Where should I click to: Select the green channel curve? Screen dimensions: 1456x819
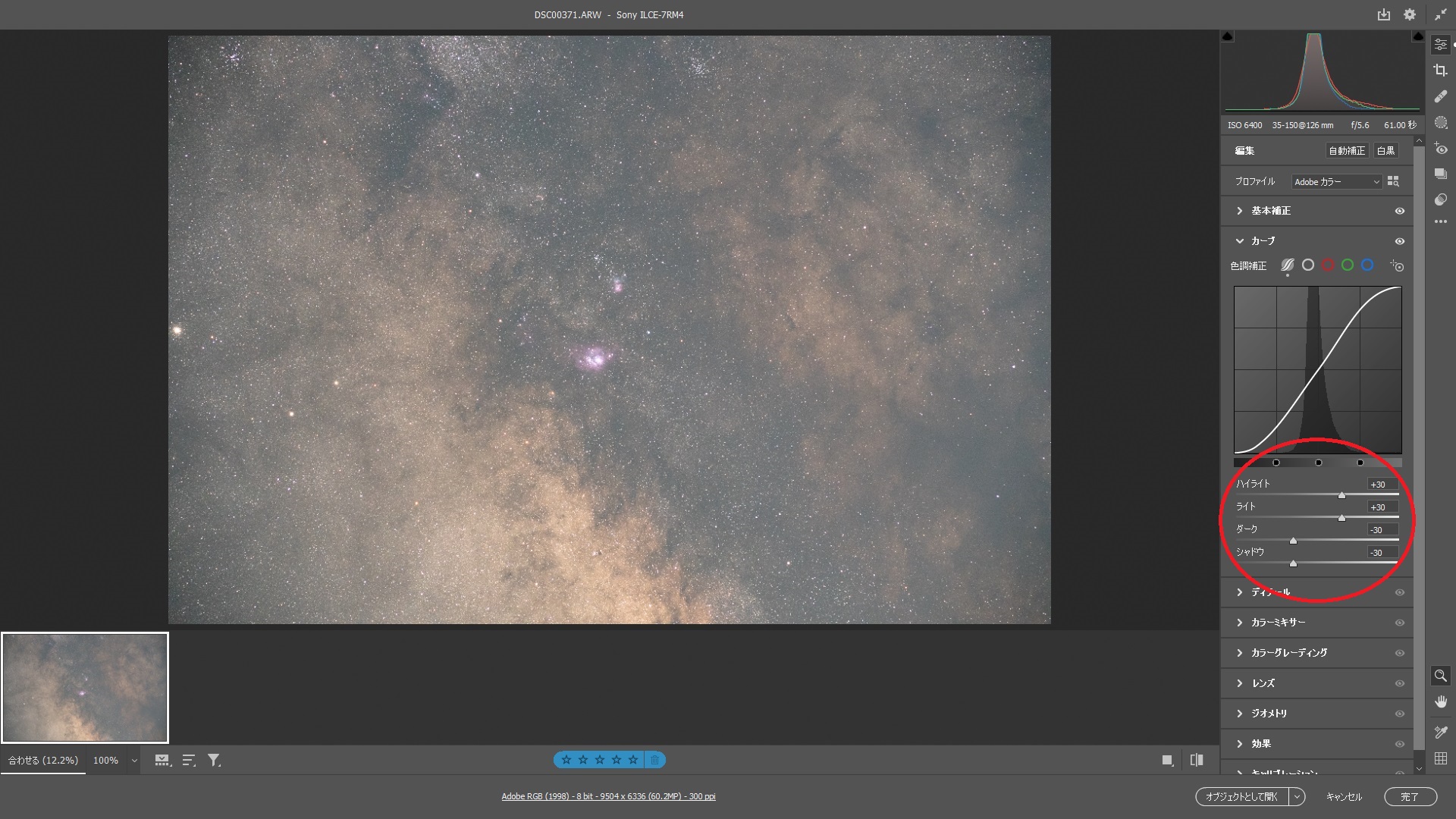pyautogui.click(x=1348, y=265)
